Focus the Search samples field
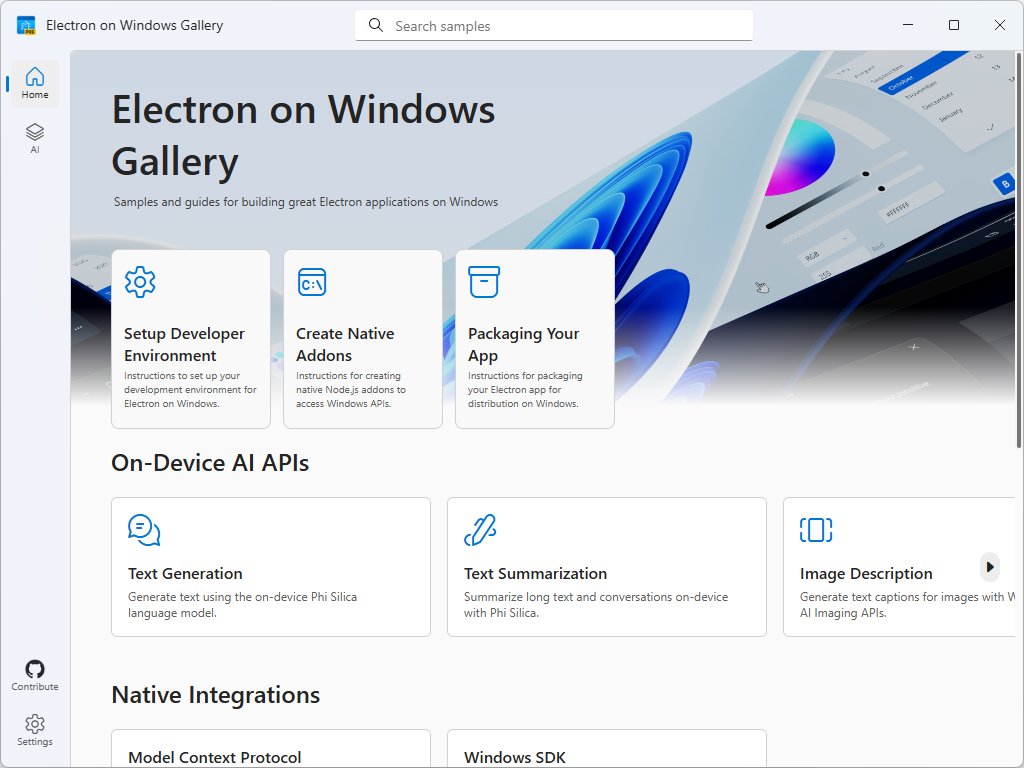The height and width of the screenshot is (768, 1024). (554, 25)
